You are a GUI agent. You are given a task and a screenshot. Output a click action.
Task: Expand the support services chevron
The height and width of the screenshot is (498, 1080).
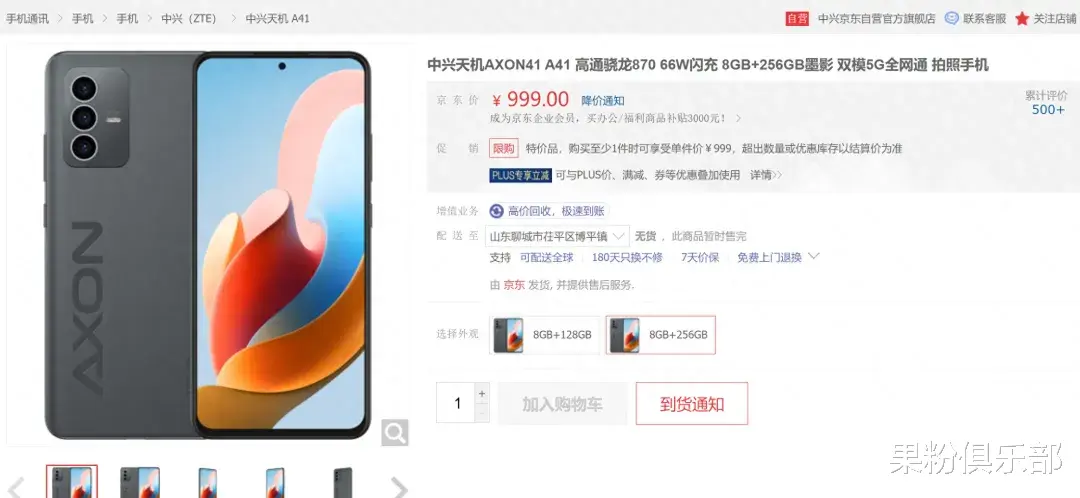[x=813, y=256]
